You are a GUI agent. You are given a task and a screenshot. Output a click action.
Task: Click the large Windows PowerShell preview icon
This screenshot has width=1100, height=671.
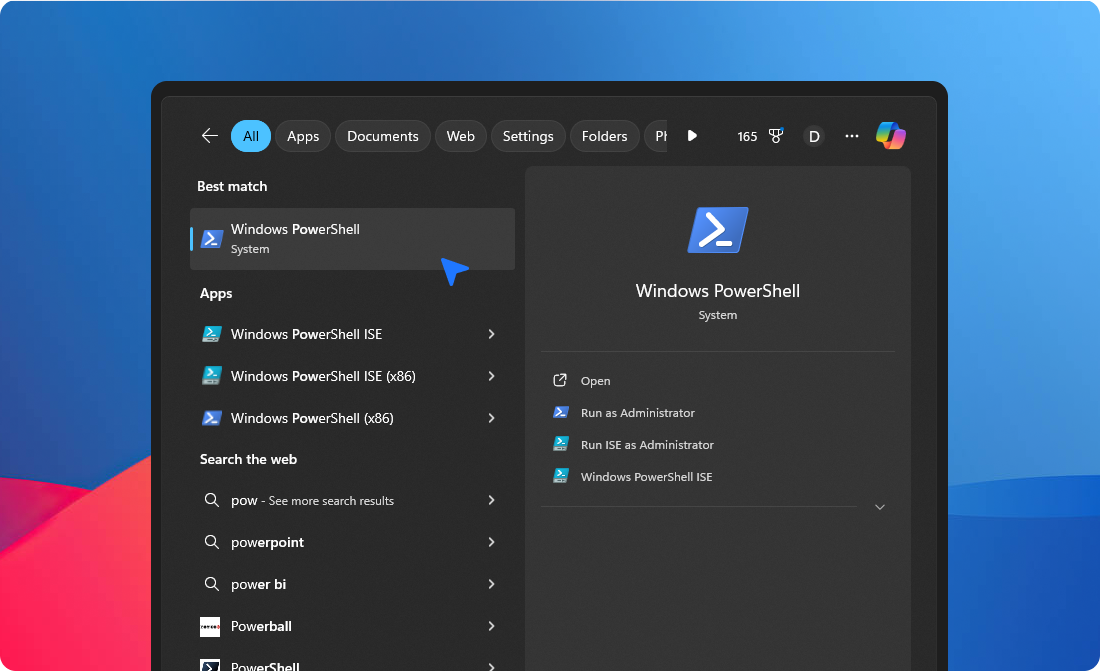click(718, 230)
